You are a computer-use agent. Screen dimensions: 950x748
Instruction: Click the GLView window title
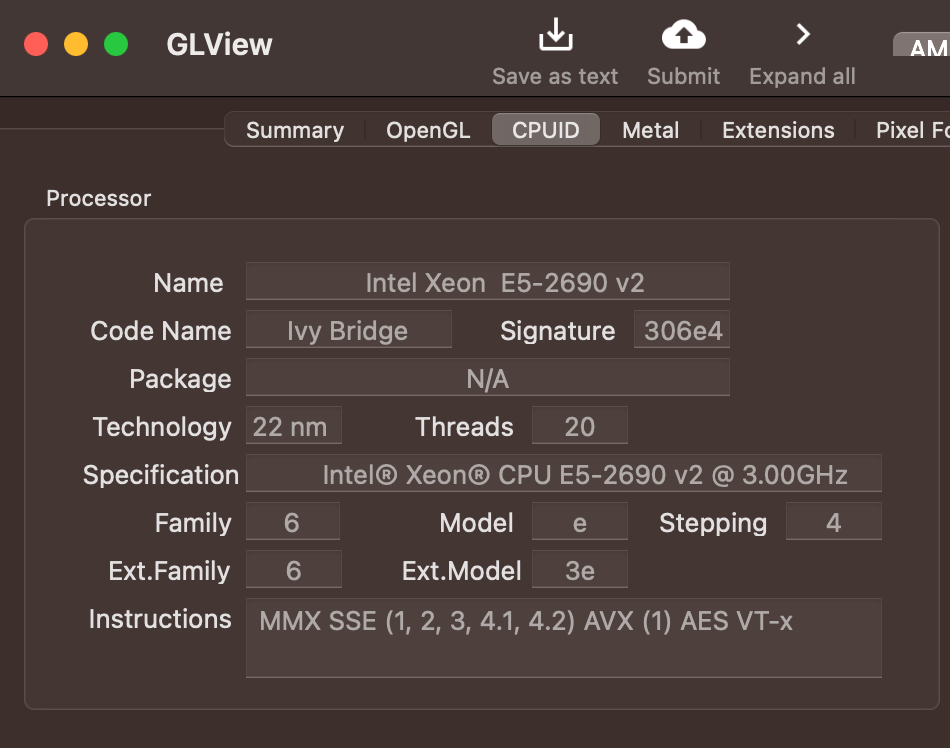coord(219,44)
